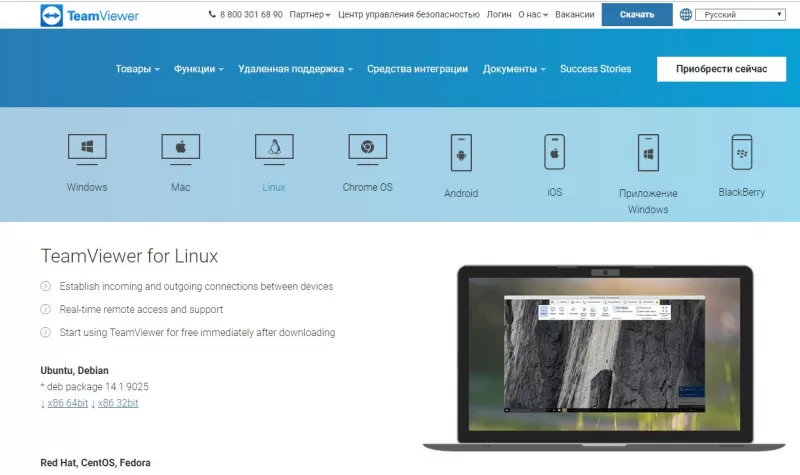
Task: Click the Chrome OS platform label
Action: click(x=367, y=187)
